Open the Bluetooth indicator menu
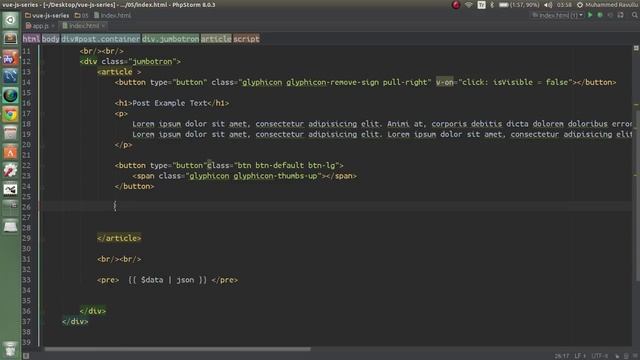 492,5
